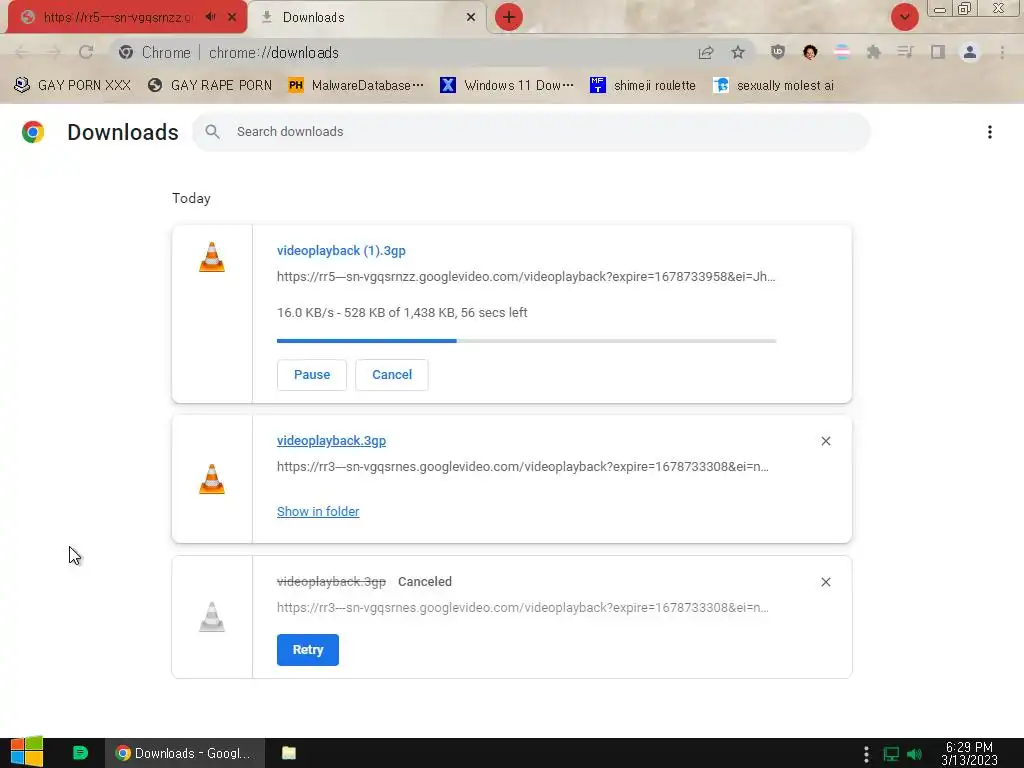This screenshot has width=1024, height=768.
Task: Open the media control playlist icon
Action: point(906,52)
